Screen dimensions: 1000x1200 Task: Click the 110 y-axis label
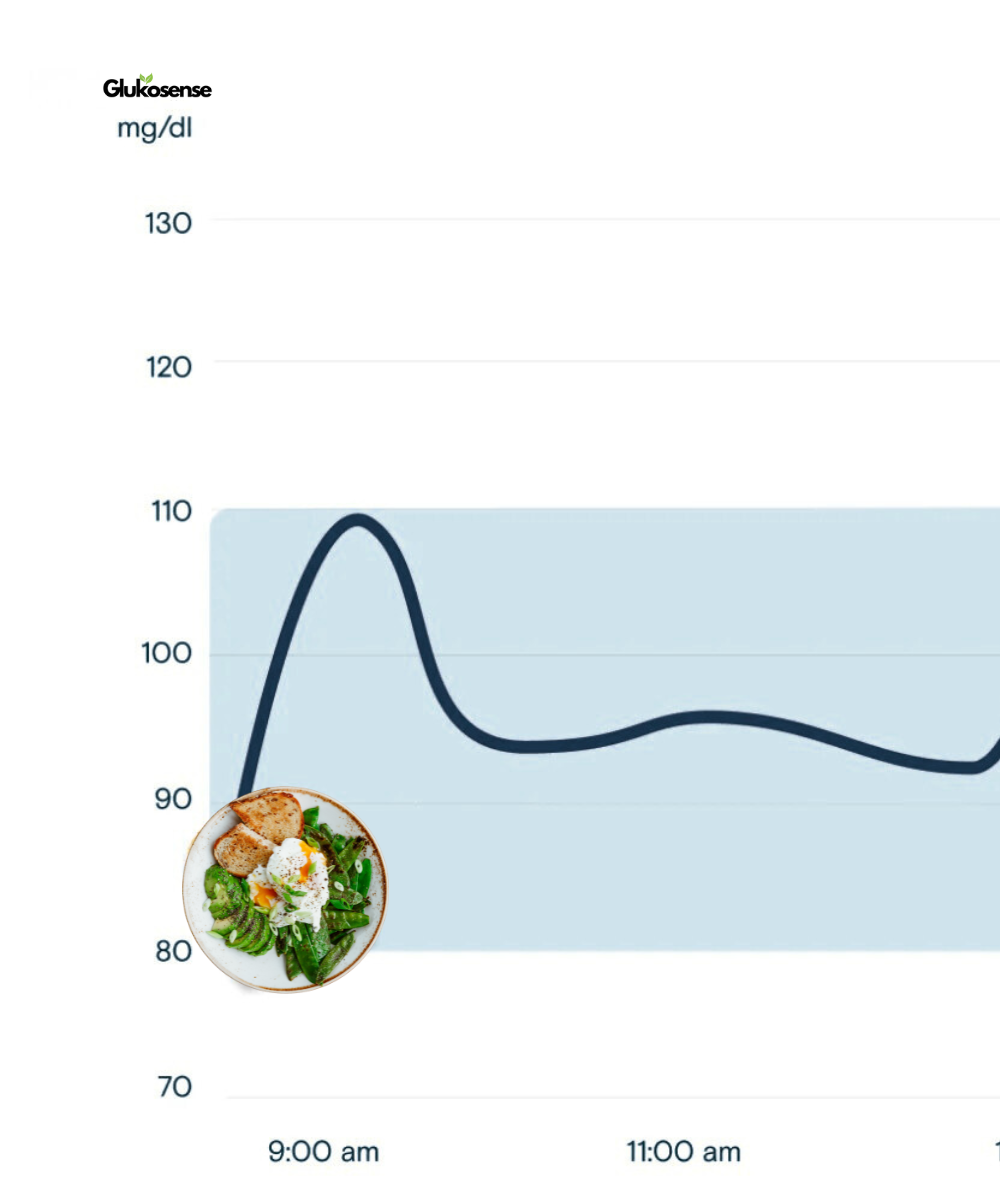167,512
